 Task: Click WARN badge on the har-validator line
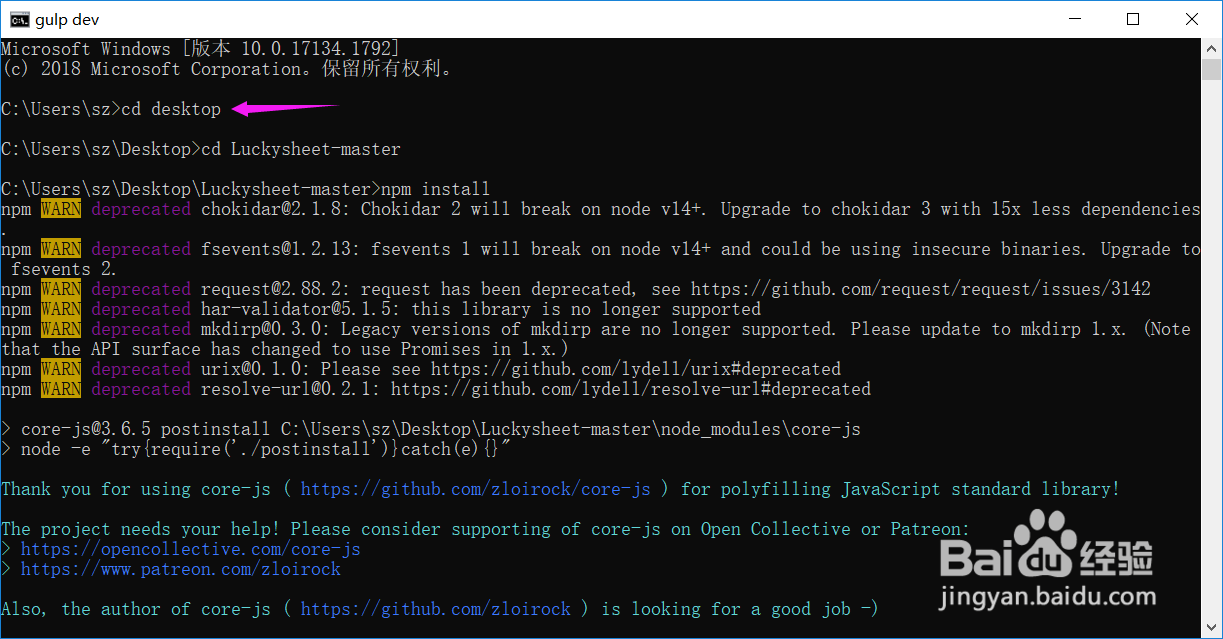pyautogui.click(x=61, y=309)
